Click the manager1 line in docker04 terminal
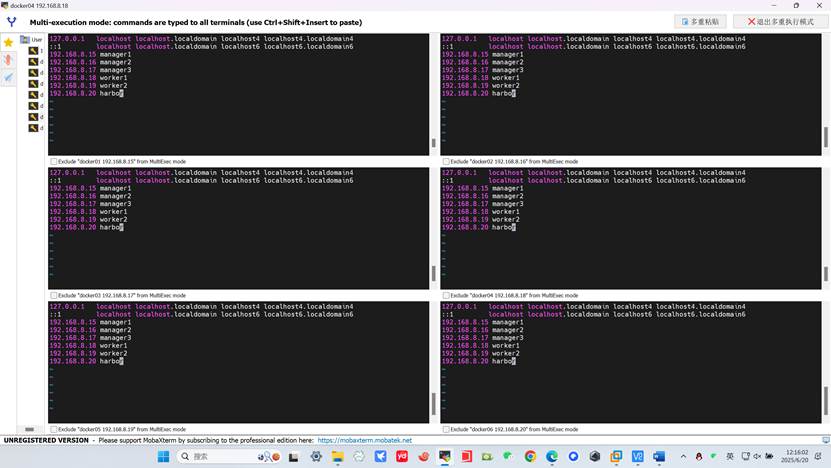831x468 pixels. click(x=482, y=188)
